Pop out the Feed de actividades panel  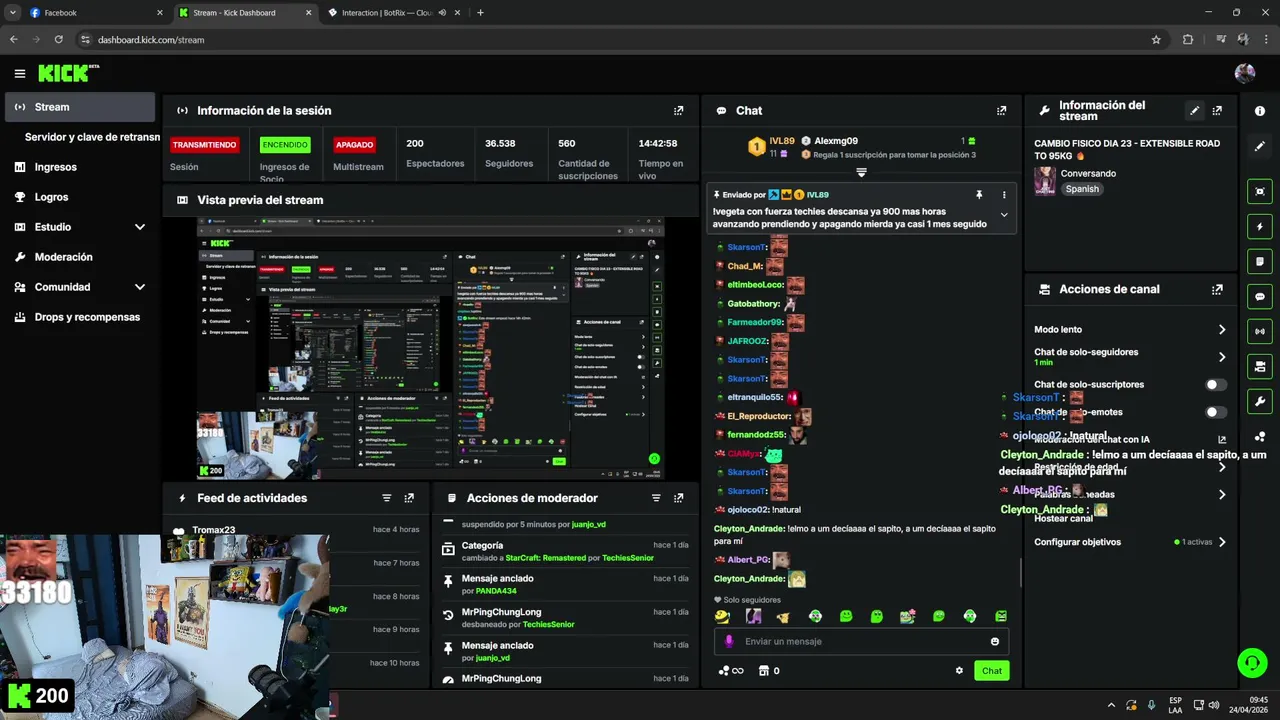coord(409,498)
